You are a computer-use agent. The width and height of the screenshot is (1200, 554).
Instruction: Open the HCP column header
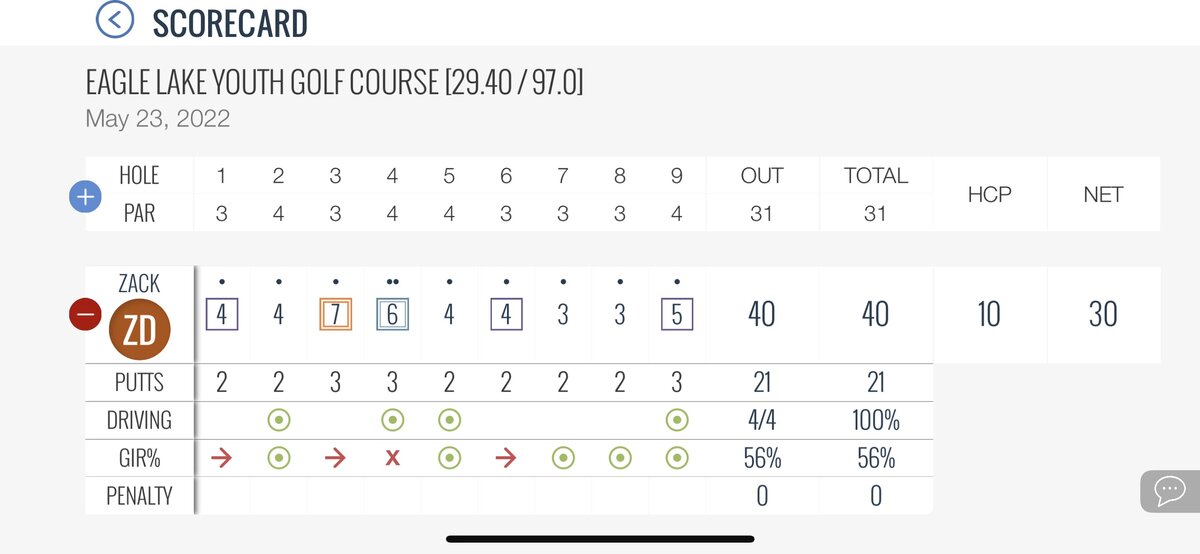click(x=989, y=194)
